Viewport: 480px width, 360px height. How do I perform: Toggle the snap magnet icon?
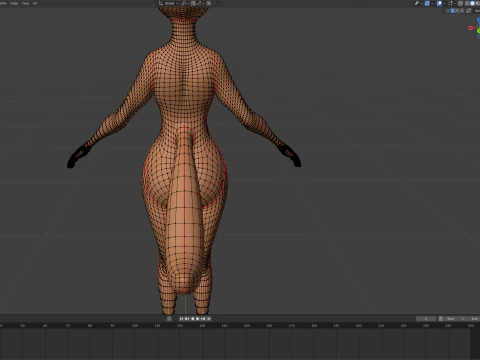point(193,3)
